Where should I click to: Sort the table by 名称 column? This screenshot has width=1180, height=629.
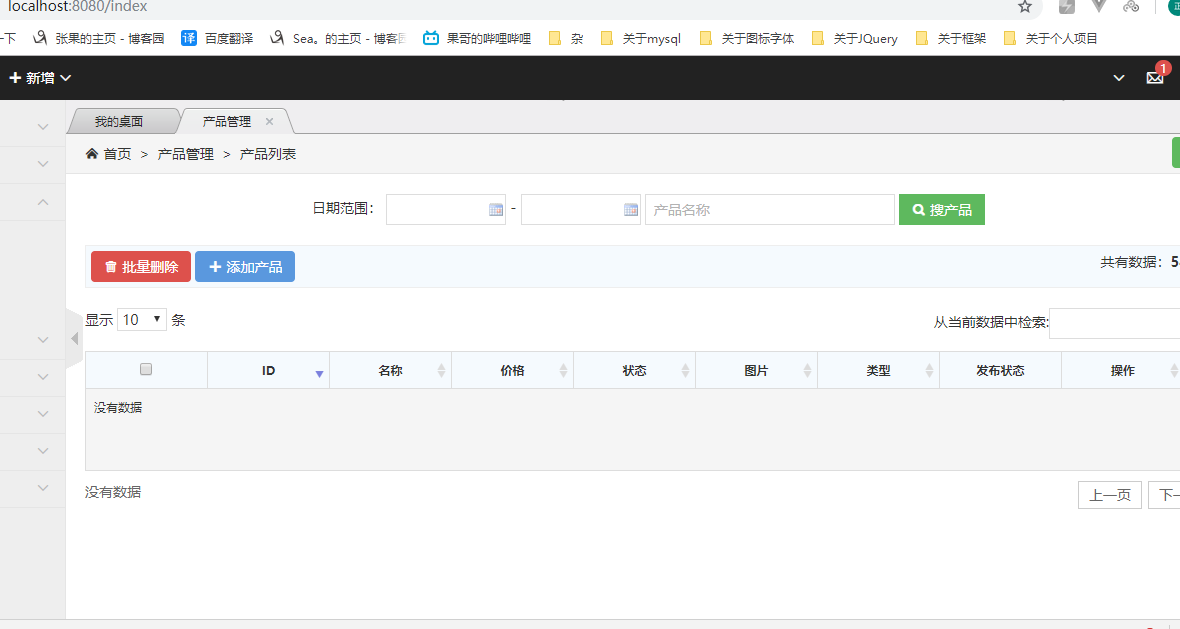391,370
